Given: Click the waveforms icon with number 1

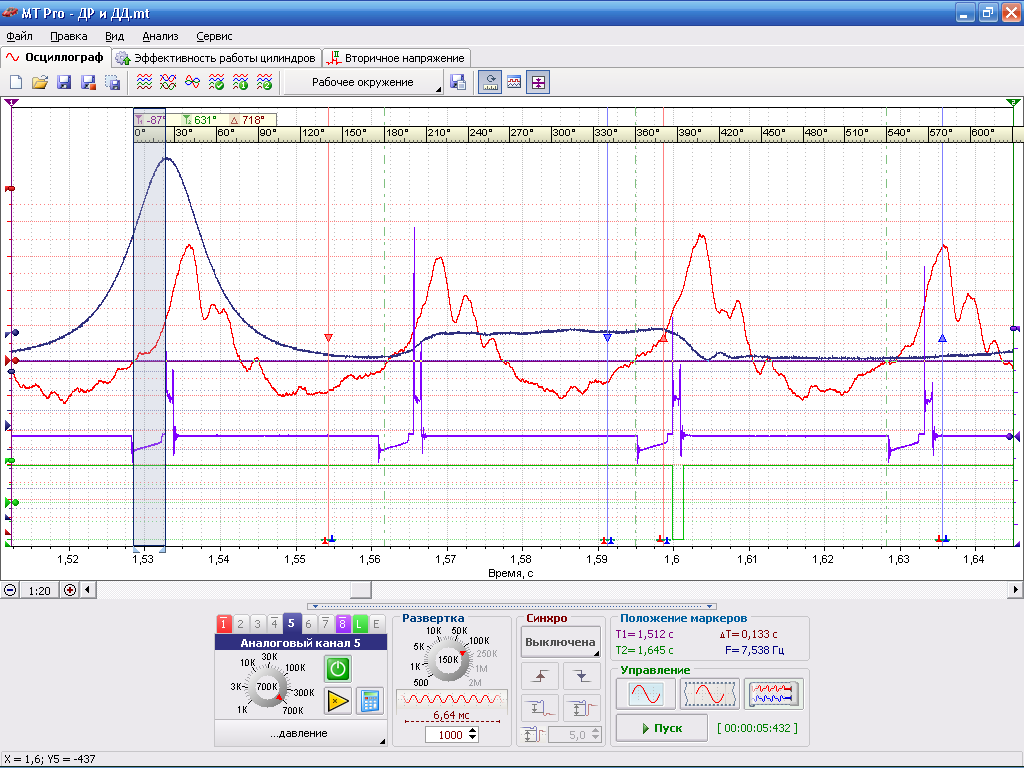Looking at the screenshot, I should pos(240,82).
